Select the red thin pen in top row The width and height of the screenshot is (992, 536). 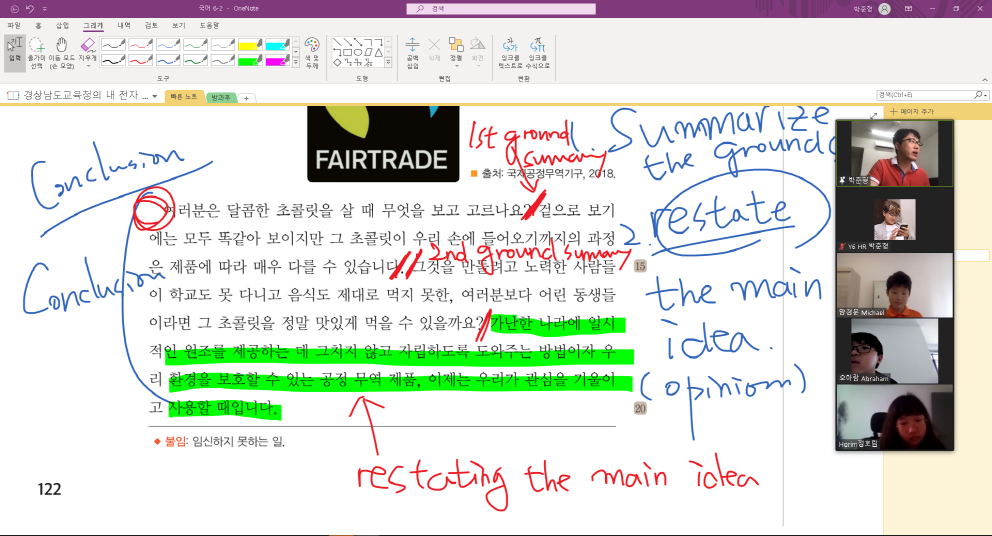click(140, 45)
